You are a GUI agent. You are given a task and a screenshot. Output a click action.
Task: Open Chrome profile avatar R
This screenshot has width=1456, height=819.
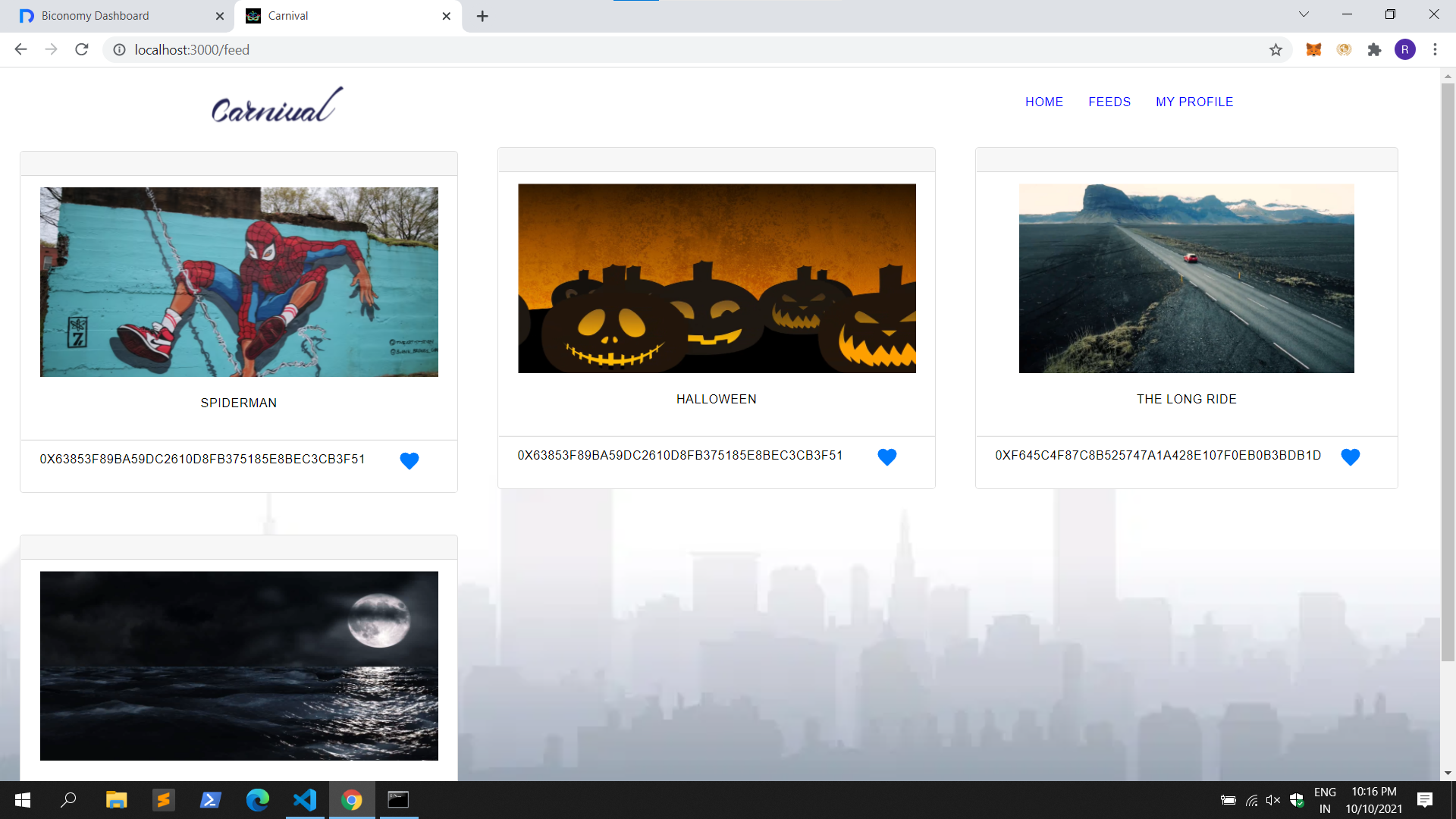(x=1404, y=50)
